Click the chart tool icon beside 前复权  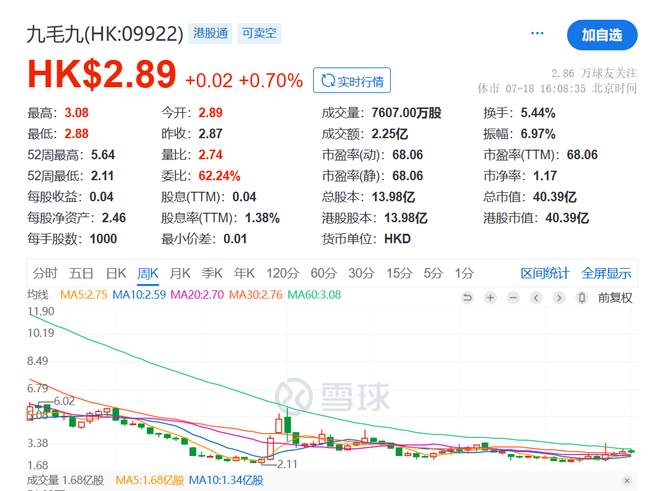pos(582,298)
